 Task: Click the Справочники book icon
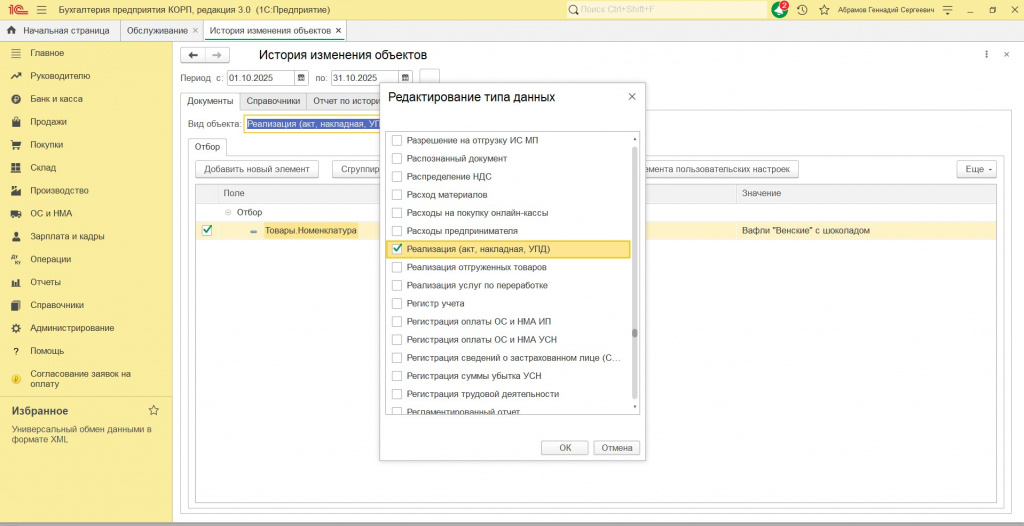(x=16, y=304)
